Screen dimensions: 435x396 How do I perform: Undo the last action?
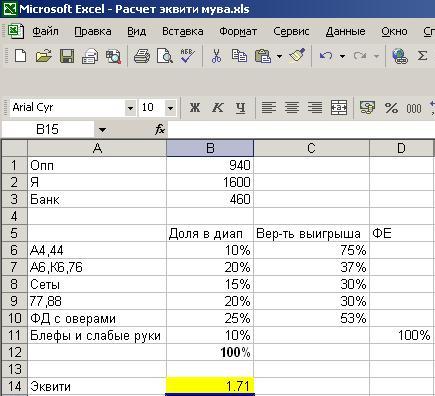tap(326, 56)
